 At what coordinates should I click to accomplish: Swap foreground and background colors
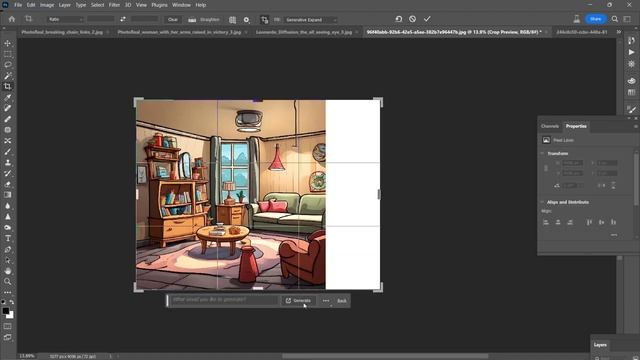click(x=11, y=302)
